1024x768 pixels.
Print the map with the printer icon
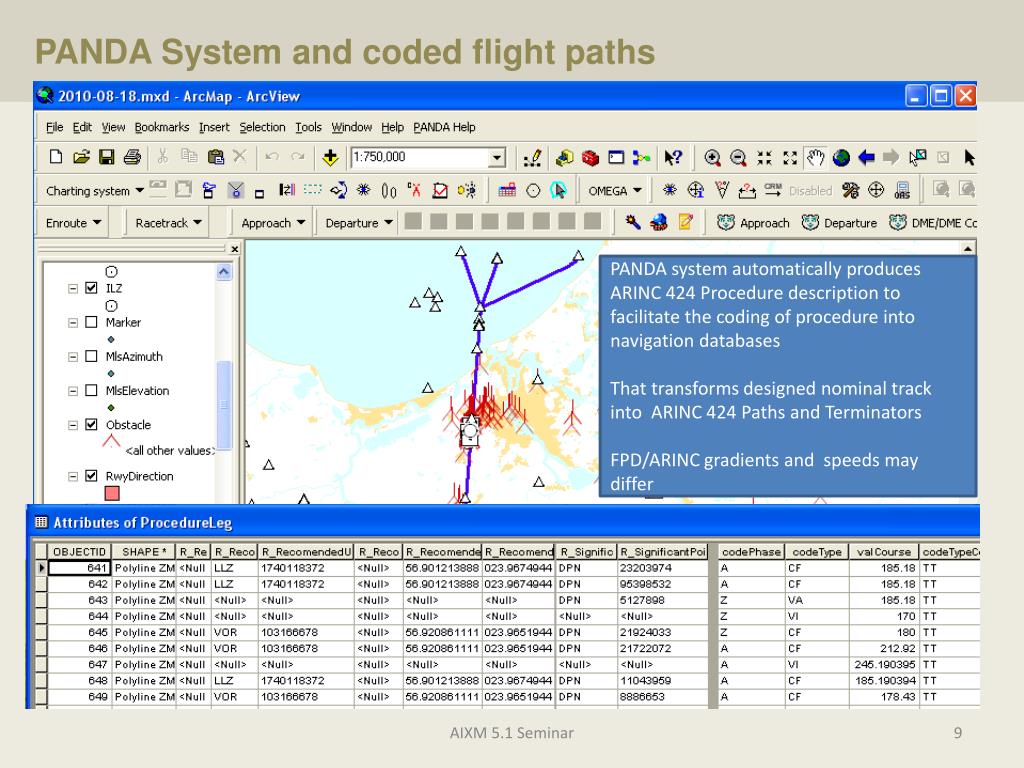click(x=132, y=157)
